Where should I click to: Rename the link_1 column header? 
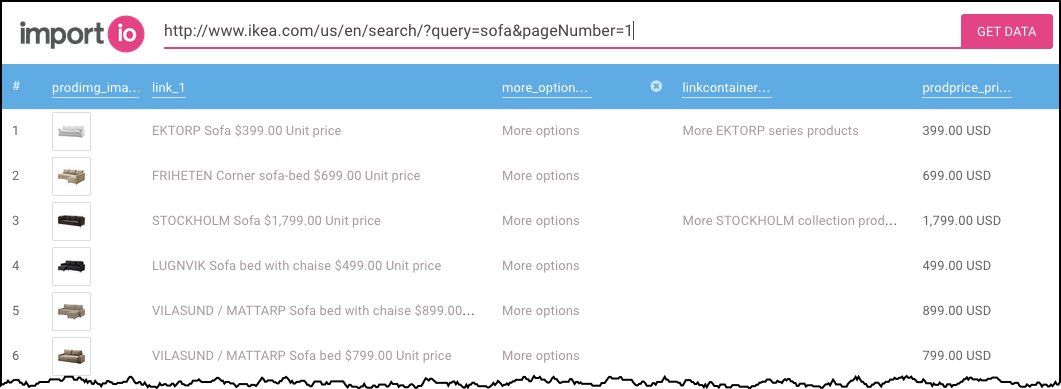[168, 89]
